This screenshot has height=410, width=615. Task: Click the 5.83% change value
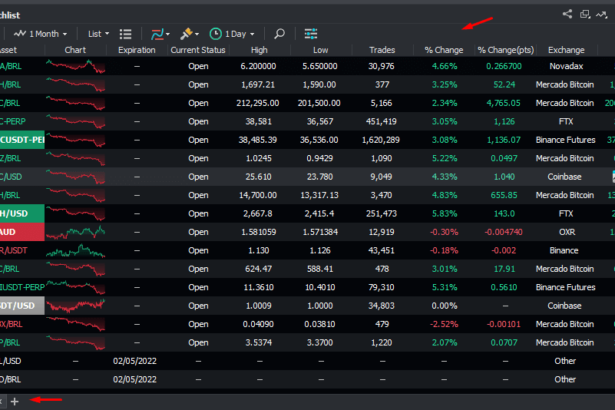coord(444,214)
